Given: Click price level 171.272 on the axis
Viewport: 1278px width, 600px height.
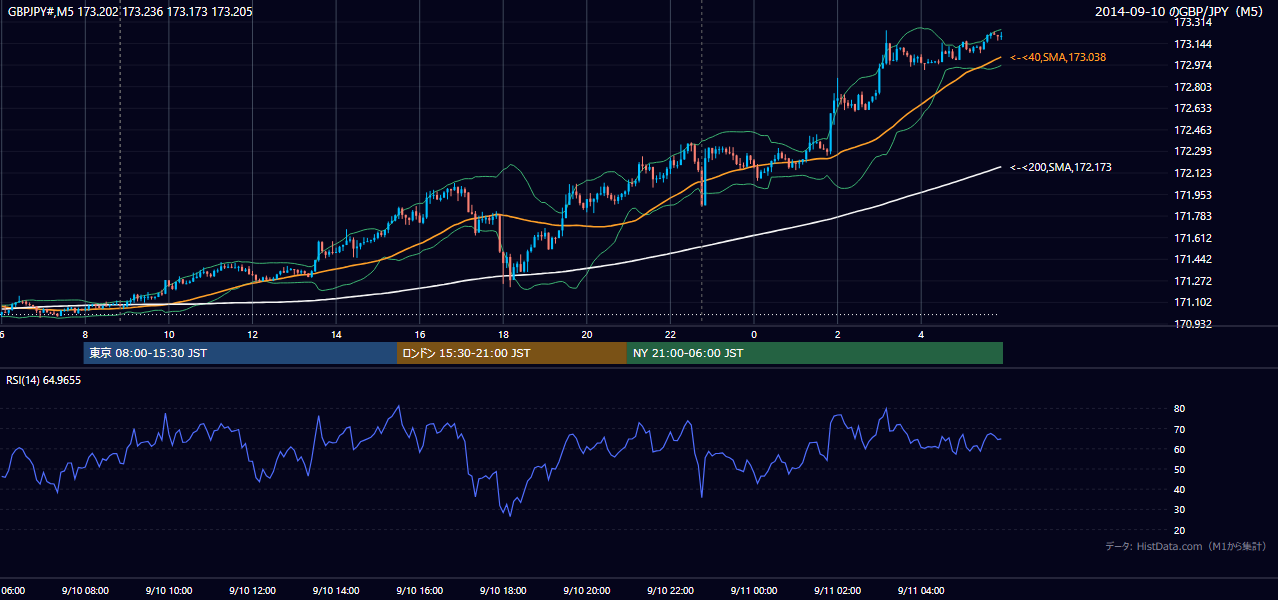Looking at the screenshot, I should point(1193,281).
